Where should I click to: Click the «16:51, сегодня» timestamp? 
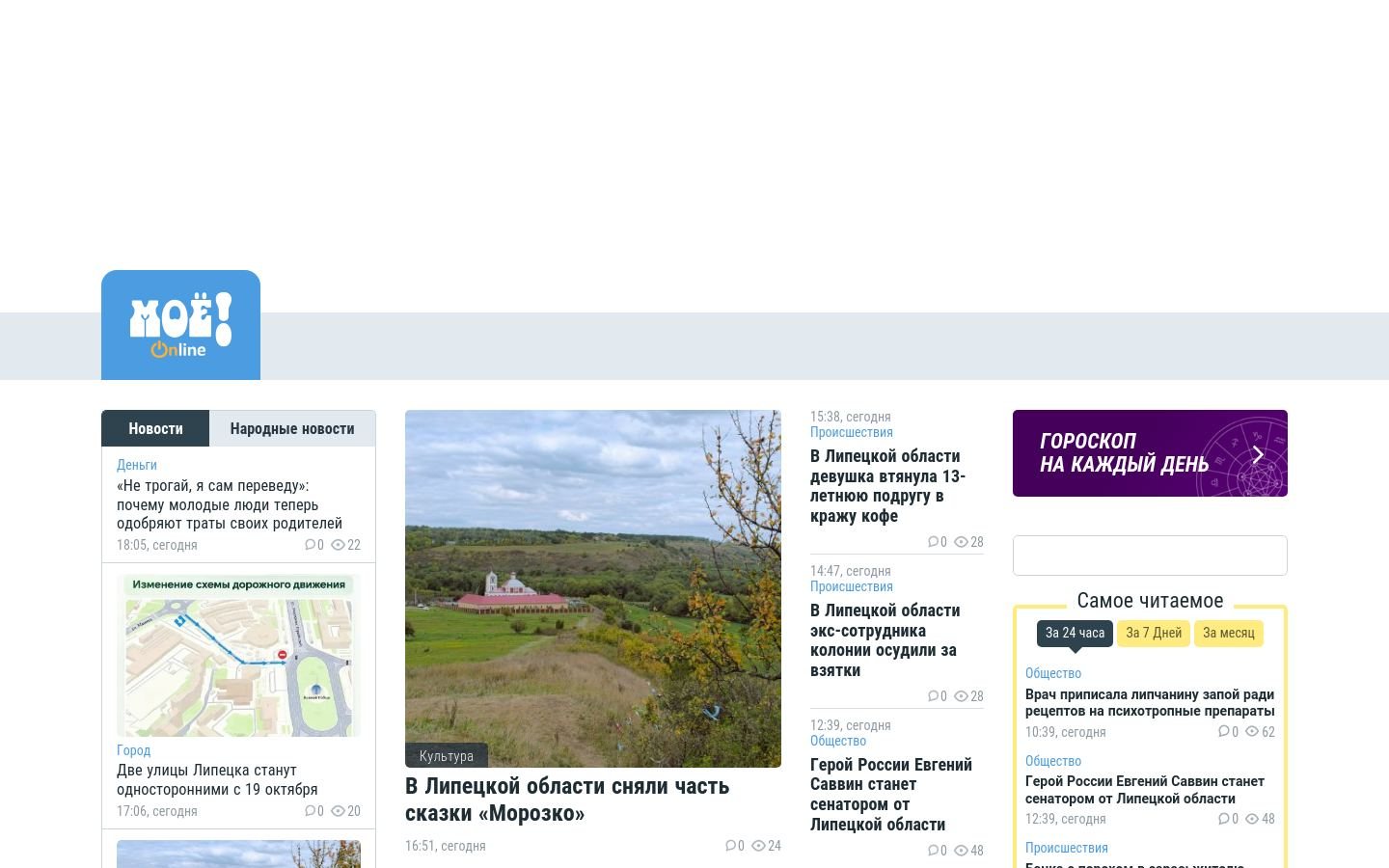point(446,846)
